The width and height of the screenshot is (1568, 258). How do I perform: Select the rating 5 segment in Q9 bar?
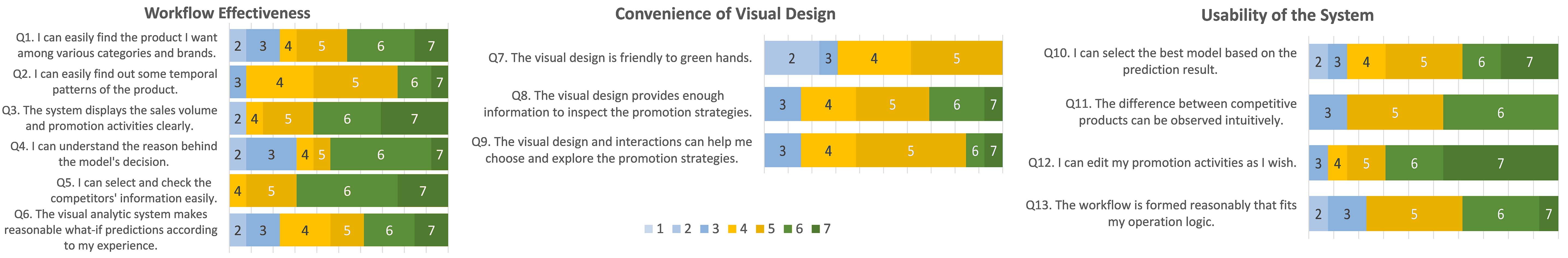pos(911,150)
